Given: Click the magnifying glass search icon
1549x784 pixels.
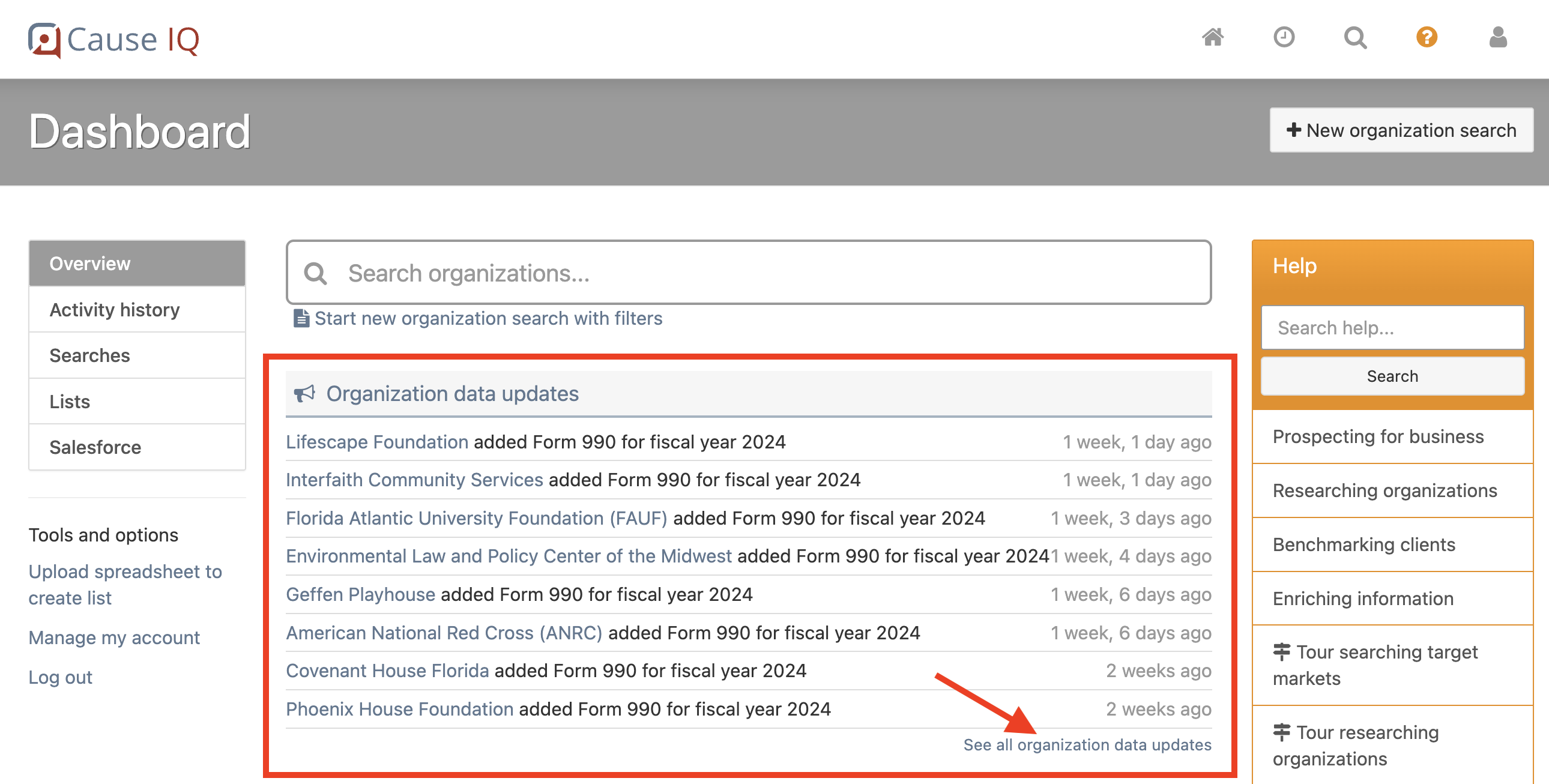Looking at the screenshot, I should 1356,38.
